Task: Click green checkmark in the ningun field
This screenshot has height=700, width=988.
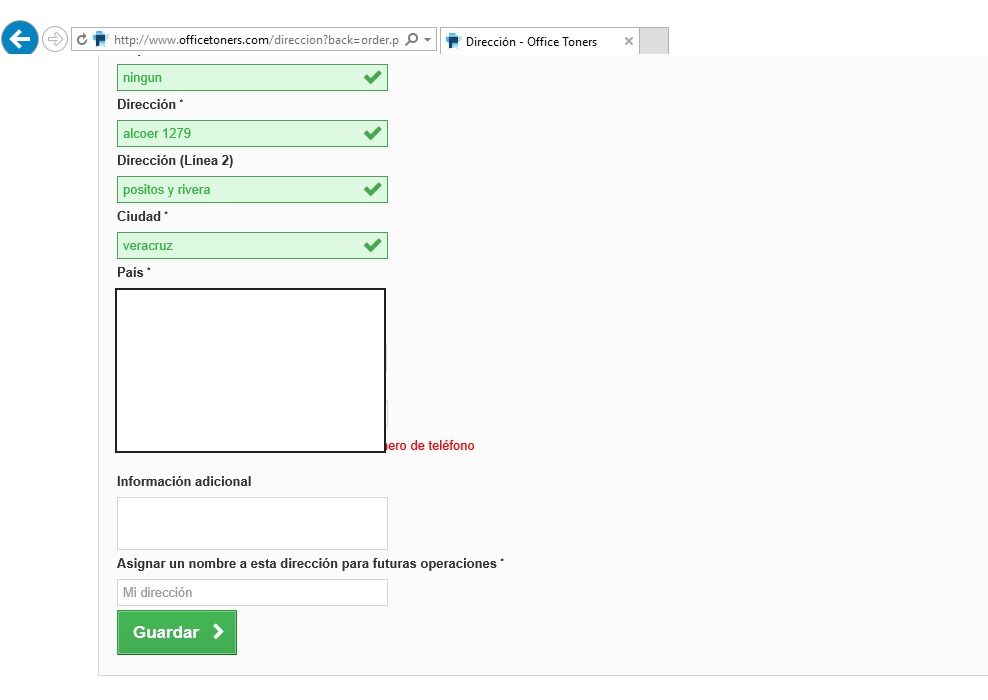Action: [372, 77]
